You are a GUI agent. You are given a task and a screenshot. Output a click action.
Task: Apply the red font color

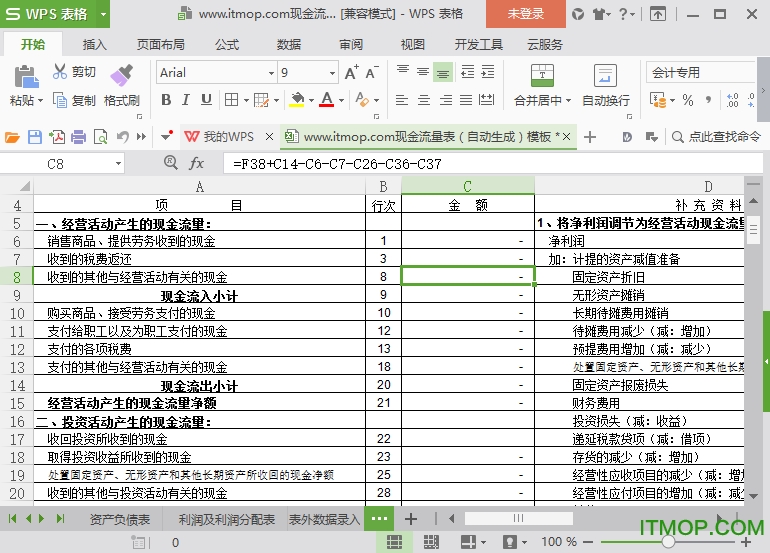pos(327,100)
